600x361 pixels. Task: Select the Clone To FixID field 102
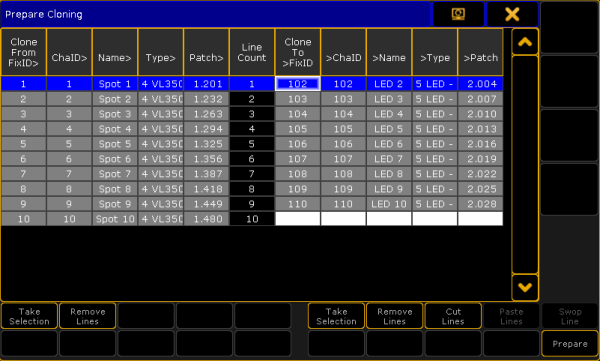(x=298, y=84)
